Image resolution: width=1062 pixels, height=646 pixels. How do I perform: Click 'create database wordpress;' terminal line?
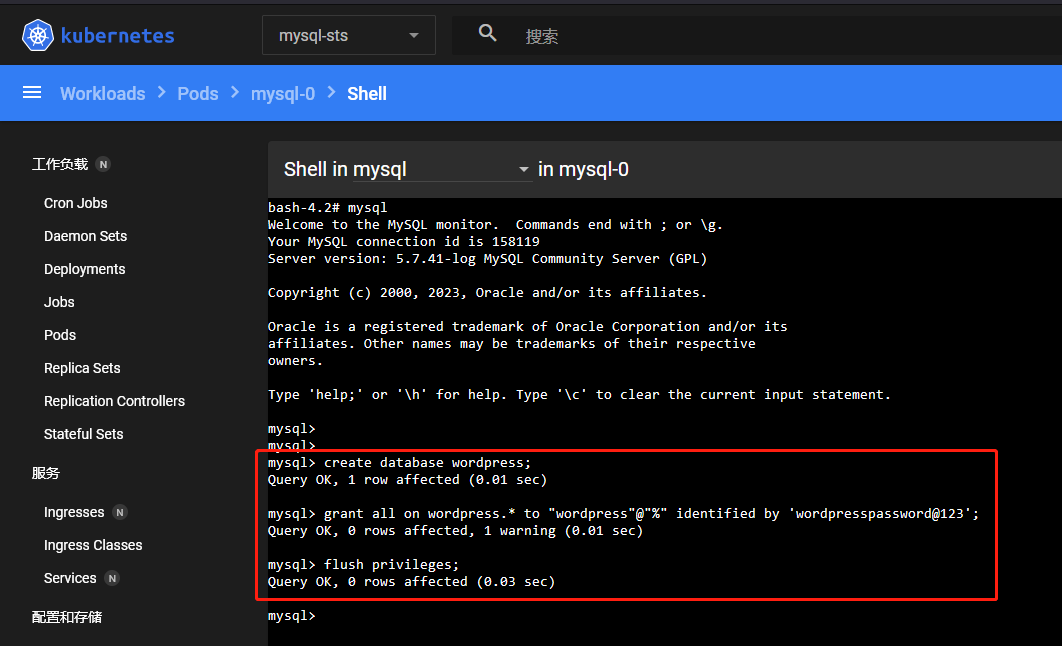pos(400,462)
